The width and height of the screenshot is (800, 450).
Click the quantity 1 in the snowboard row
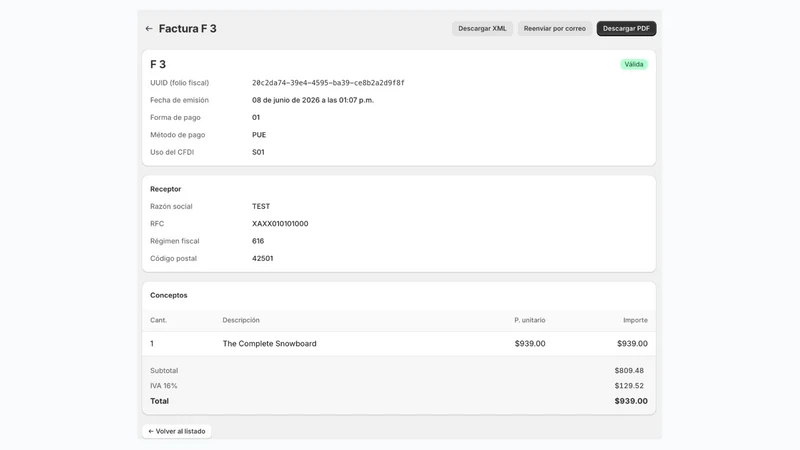(152, 343)
